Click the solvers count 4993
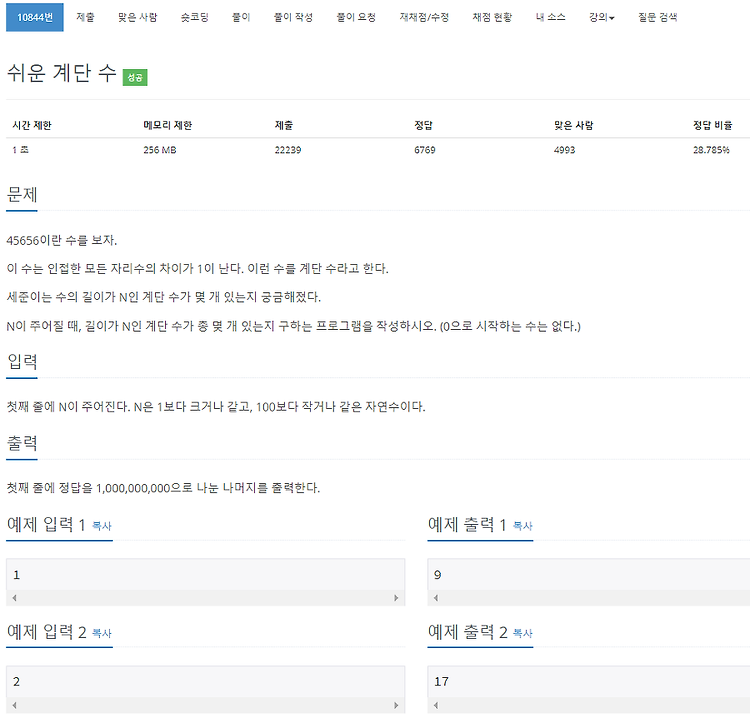750x718 pixels. click(564, 150)
